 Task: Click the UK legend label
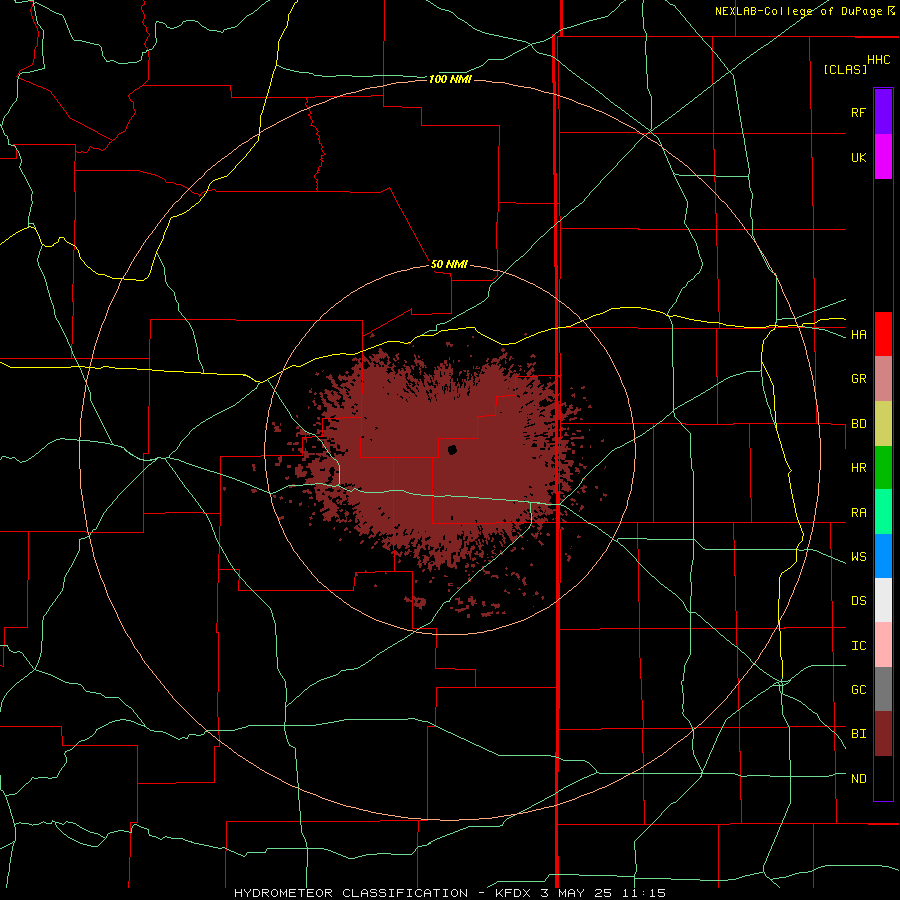point(858,157)
